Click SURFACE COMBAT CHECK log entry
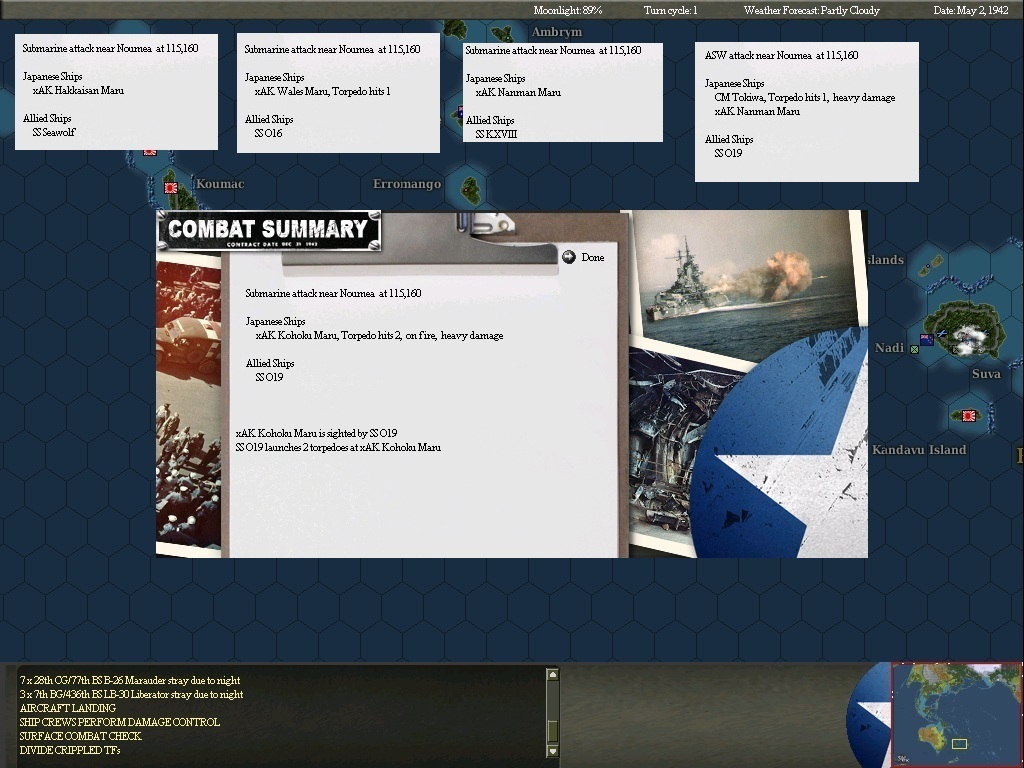Image resolution: width=1024 pixels, height=768 pixels. [80, 736]
